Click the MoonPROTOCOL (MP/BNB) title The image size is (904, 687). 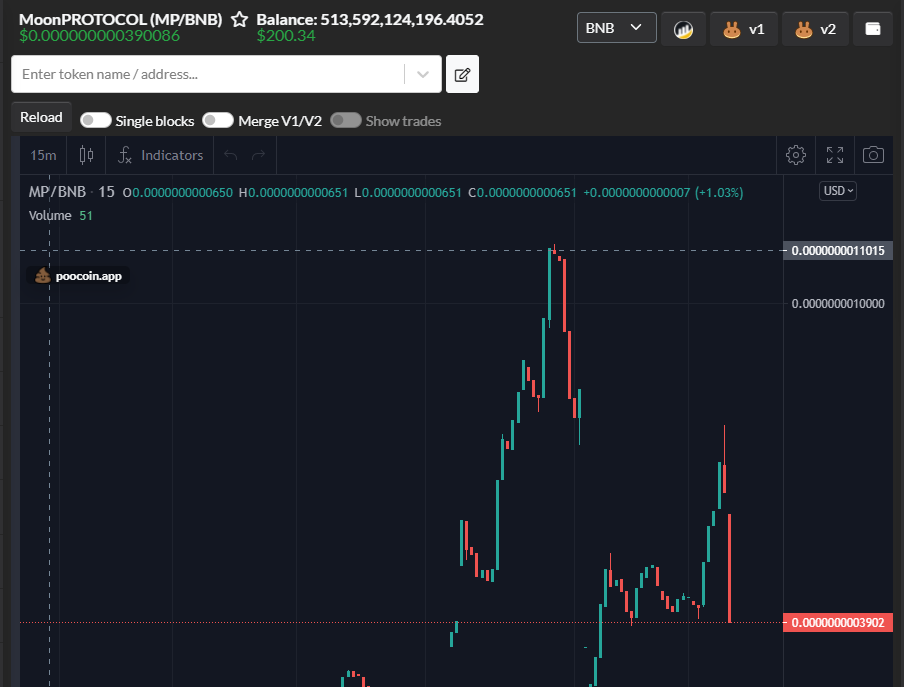click(x=120, y=20)
